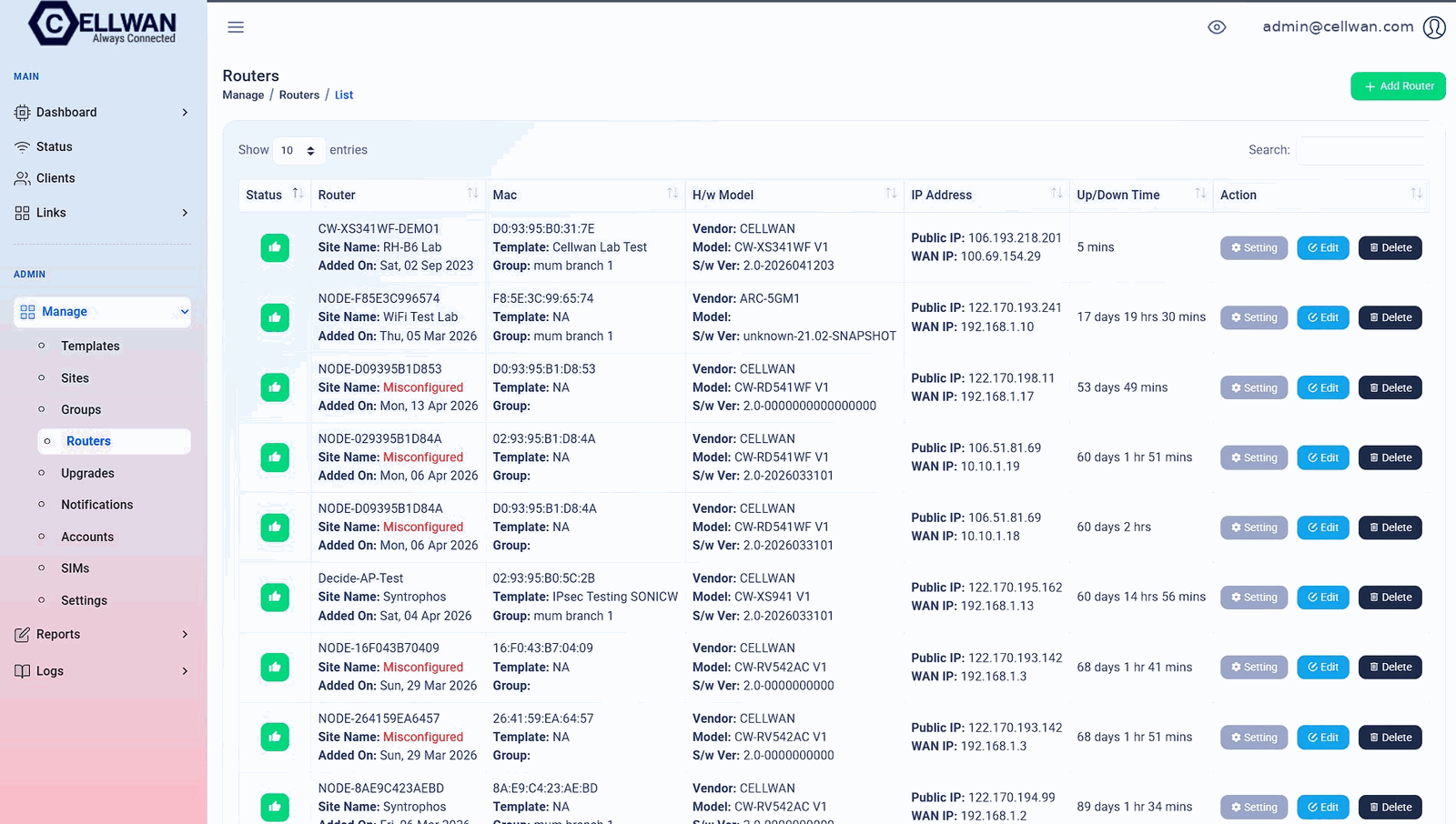The height and width of the screenshot is (824, 1456).
Task: Sort table by IP Address column
Action: point(986,195)
